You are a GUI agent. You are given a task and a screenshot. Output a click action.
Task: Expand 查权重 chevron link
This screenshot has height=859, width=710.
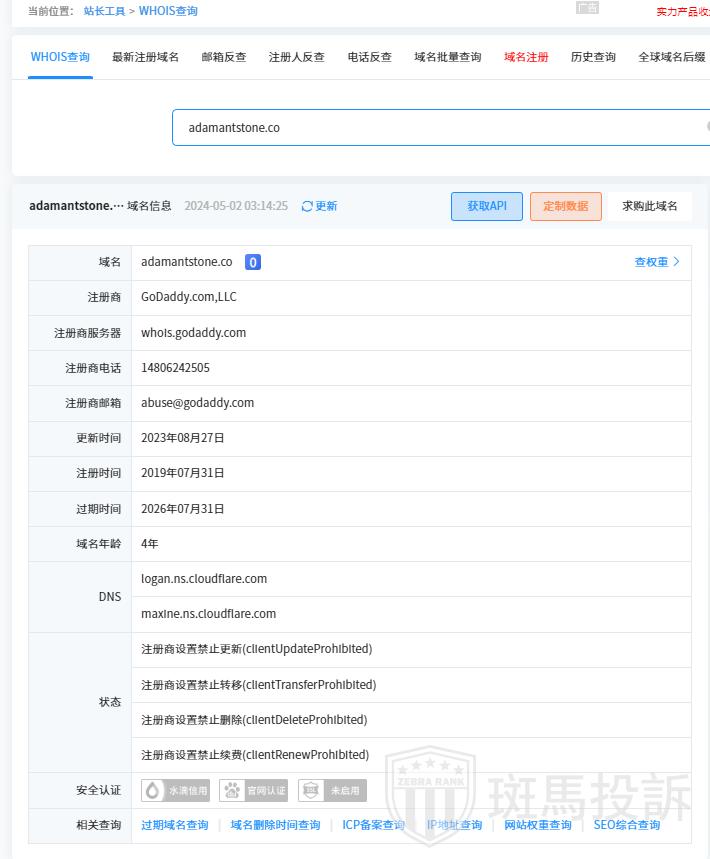point(657,262)
